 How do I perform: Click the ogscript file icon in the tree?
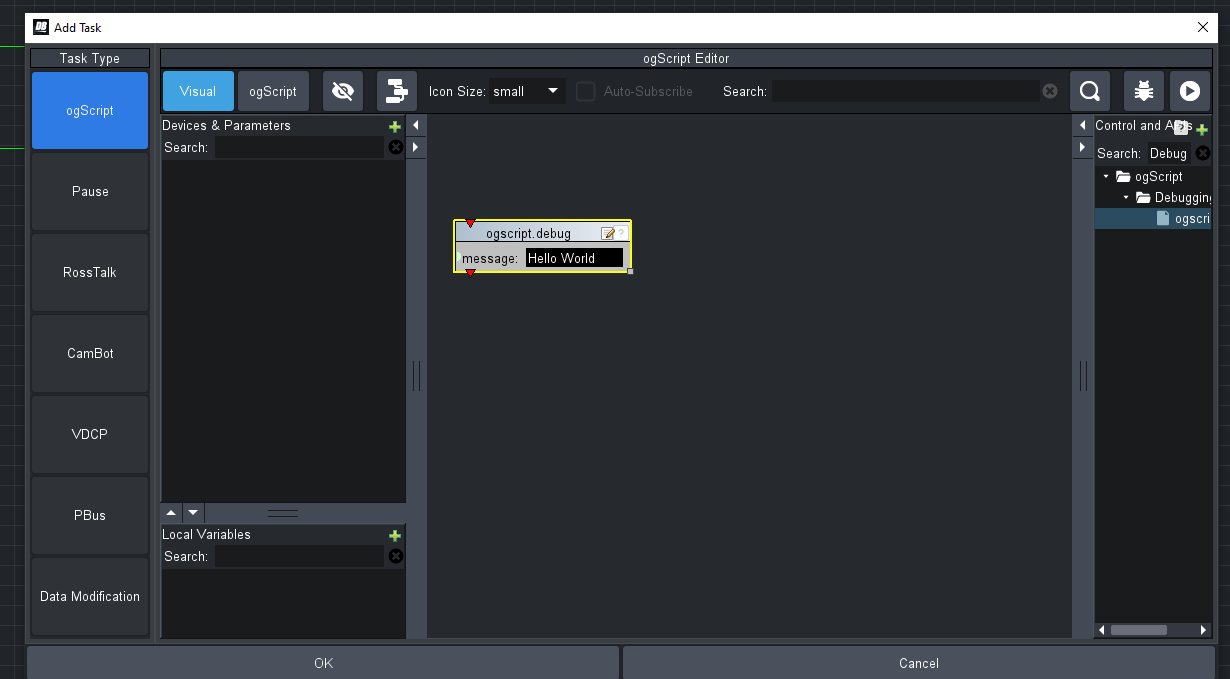1163,218
